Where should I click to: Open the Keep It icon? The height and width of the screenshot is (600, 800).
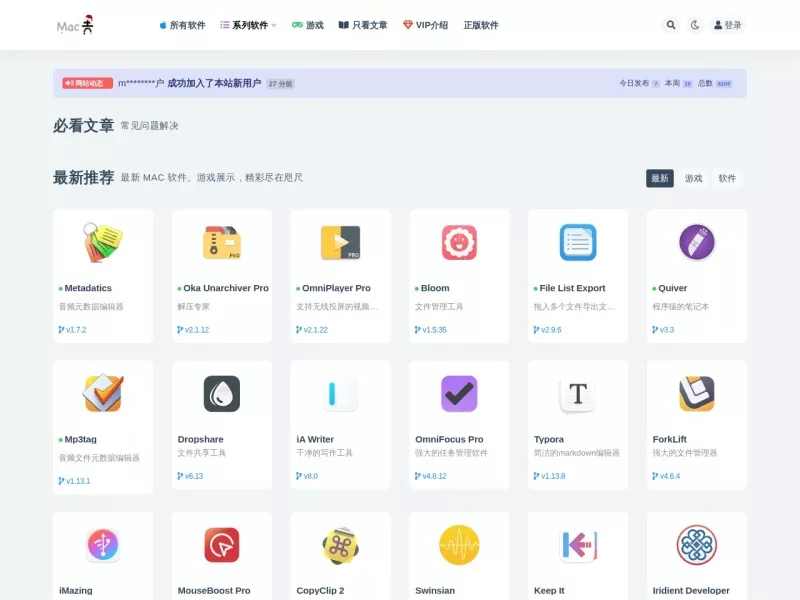[x=578, y=545]
